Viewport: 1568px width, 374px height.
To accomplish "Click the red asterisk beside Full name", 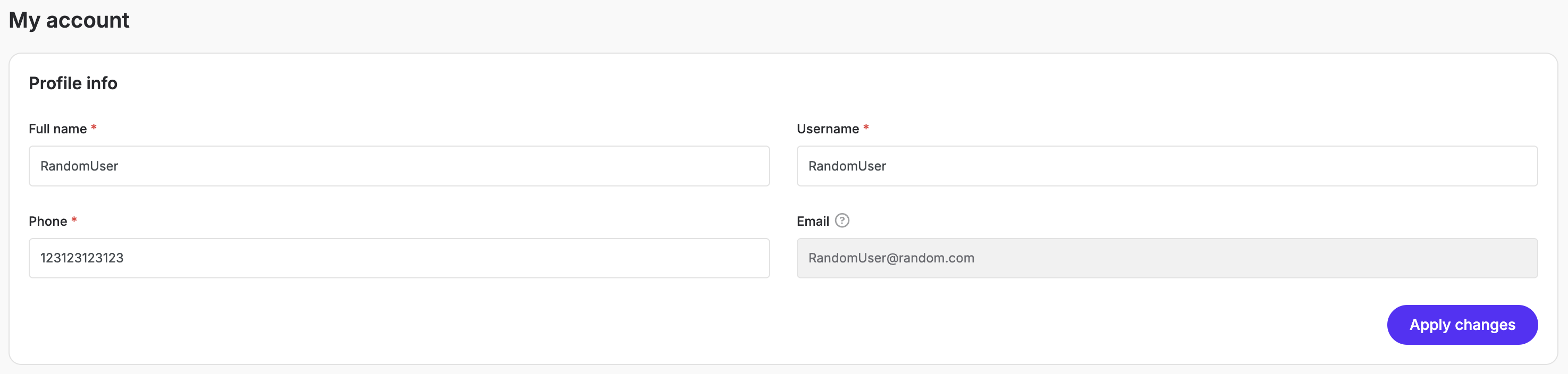I will coord(94,127).
